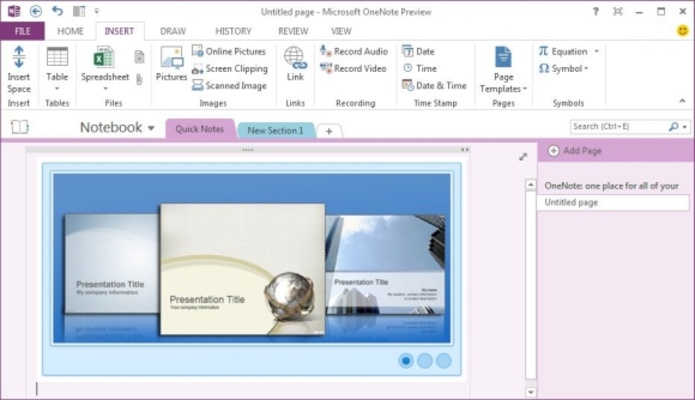Toggle full screen mode icon
The image size is (695, 400).
point(617,12)
